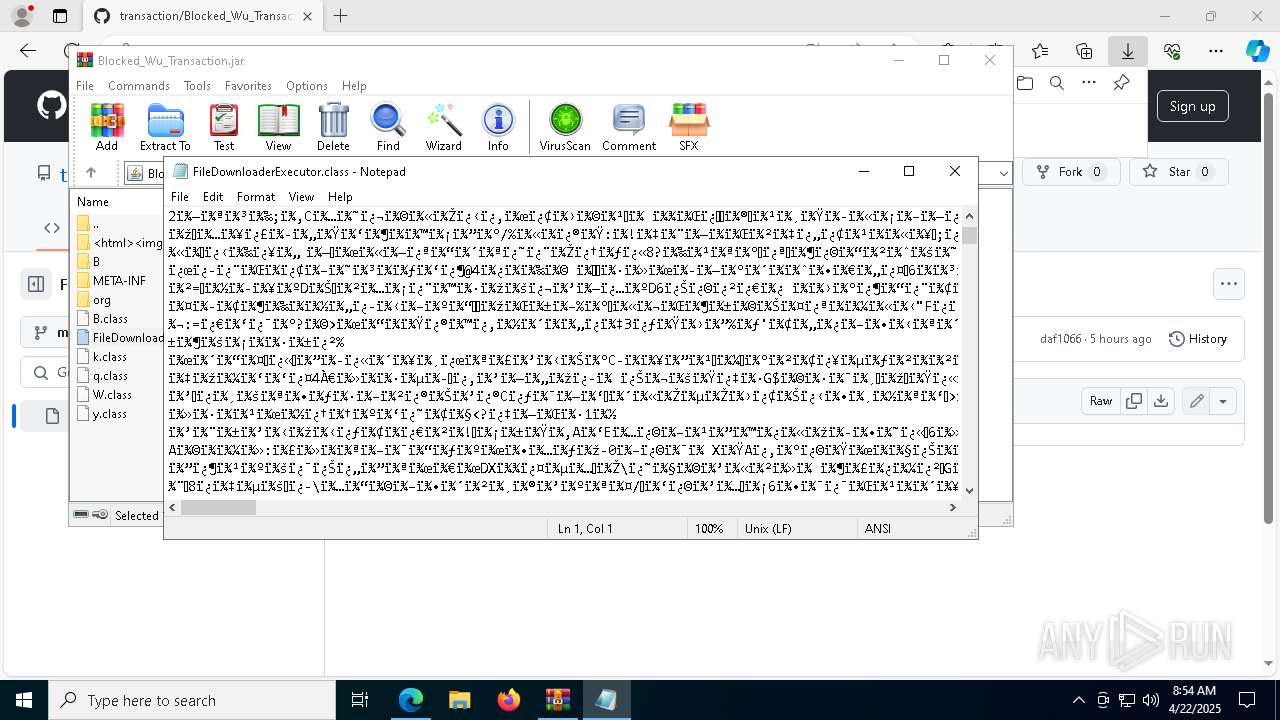This screenshot has width=1280, height=720.
Task: Open the Windows Start menu
Action: [x=23, y=700]
